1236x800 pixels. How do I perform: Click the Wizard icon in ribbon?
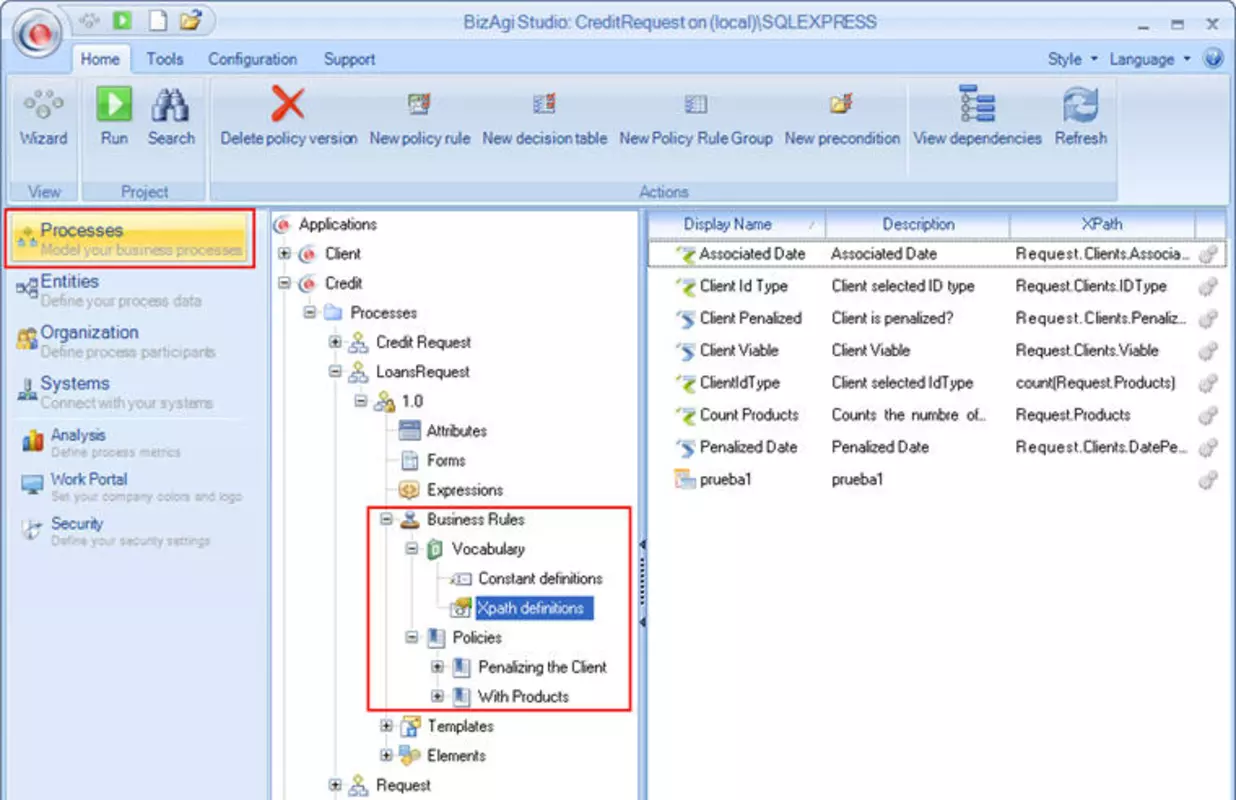43,105
